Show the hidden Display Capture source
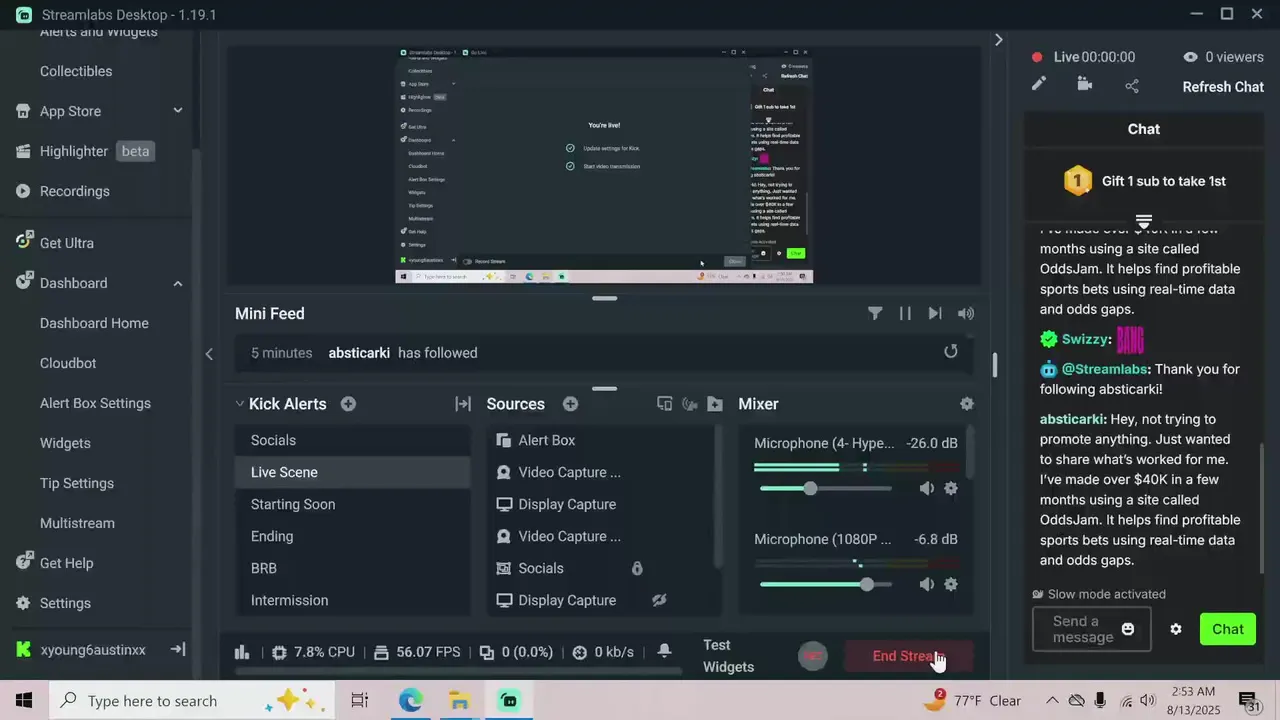 (659, 600)
